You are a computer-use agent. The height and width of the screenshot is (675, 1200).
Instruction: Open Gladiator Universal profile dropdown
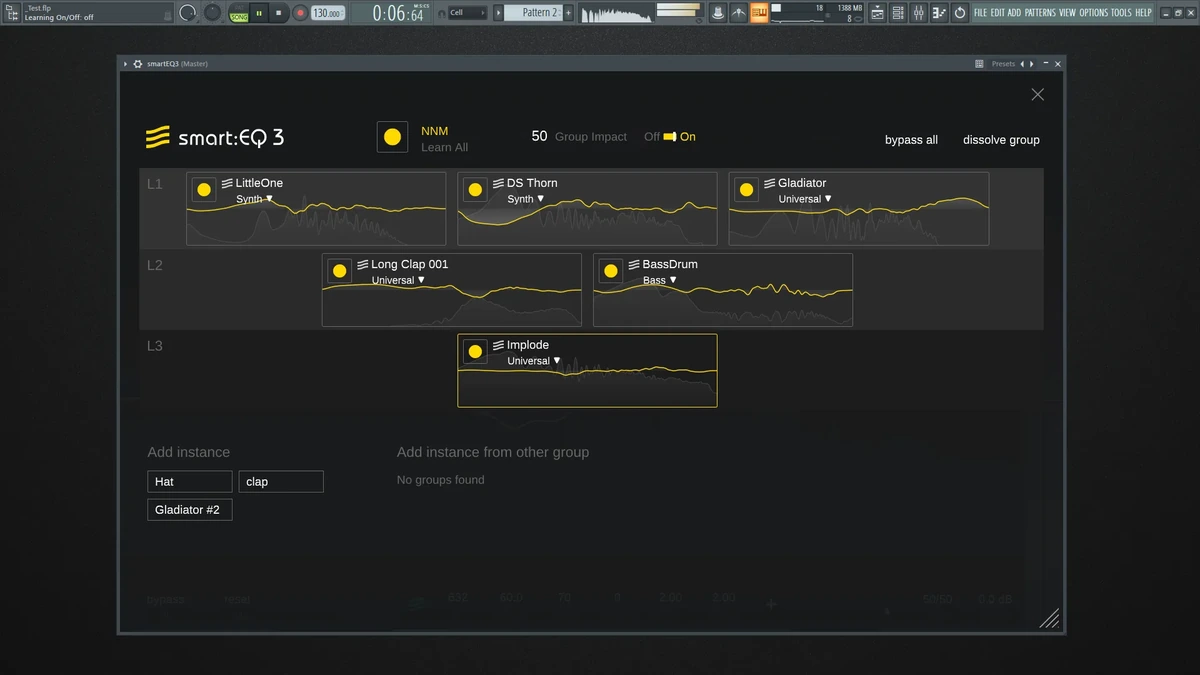[x=806, y=199]
